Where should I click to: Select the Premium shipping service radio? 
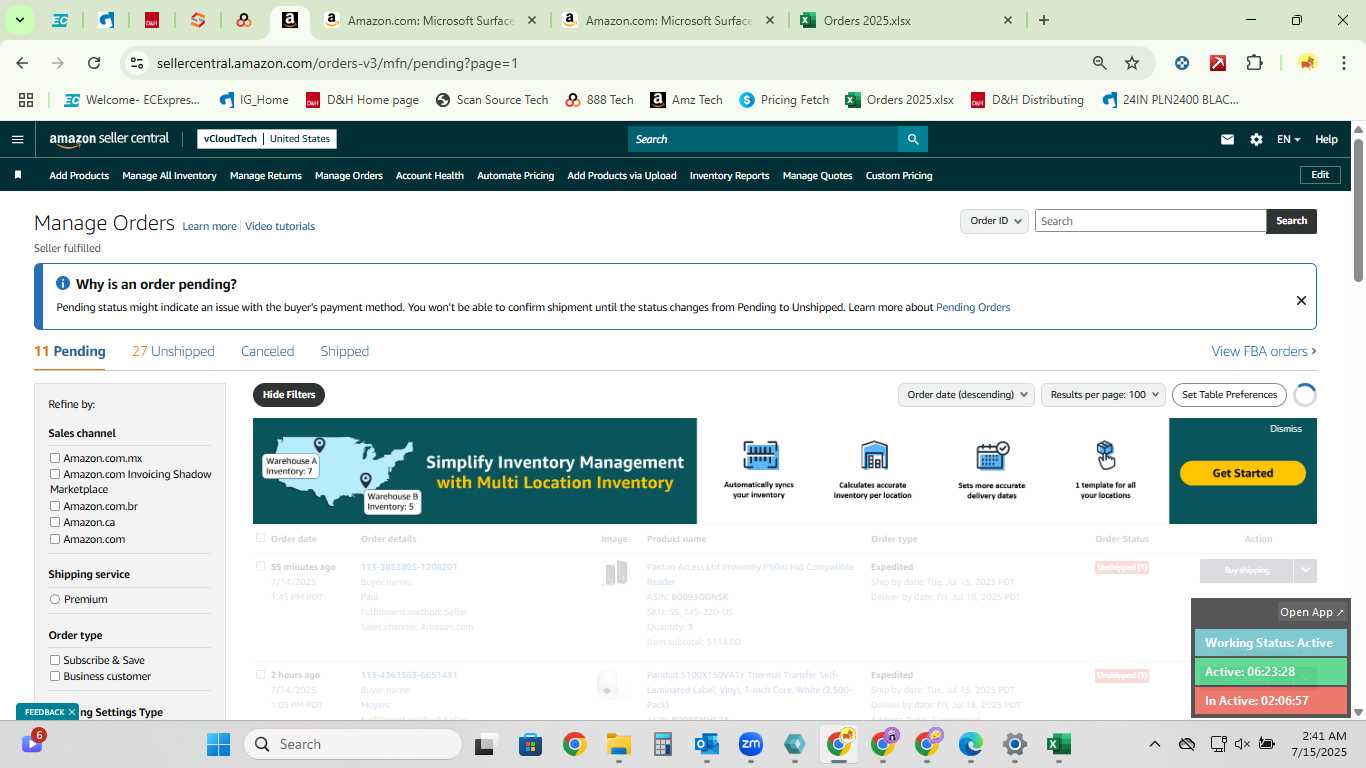tap(55, 599)
